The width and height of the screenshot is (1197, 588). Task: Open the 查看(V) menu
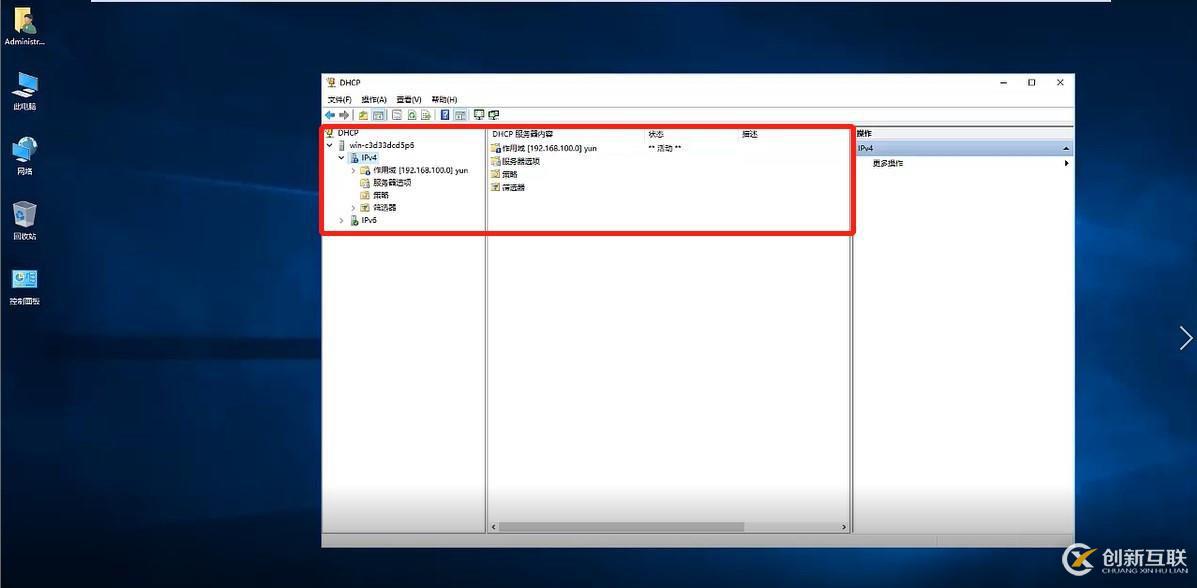[408, 99]
